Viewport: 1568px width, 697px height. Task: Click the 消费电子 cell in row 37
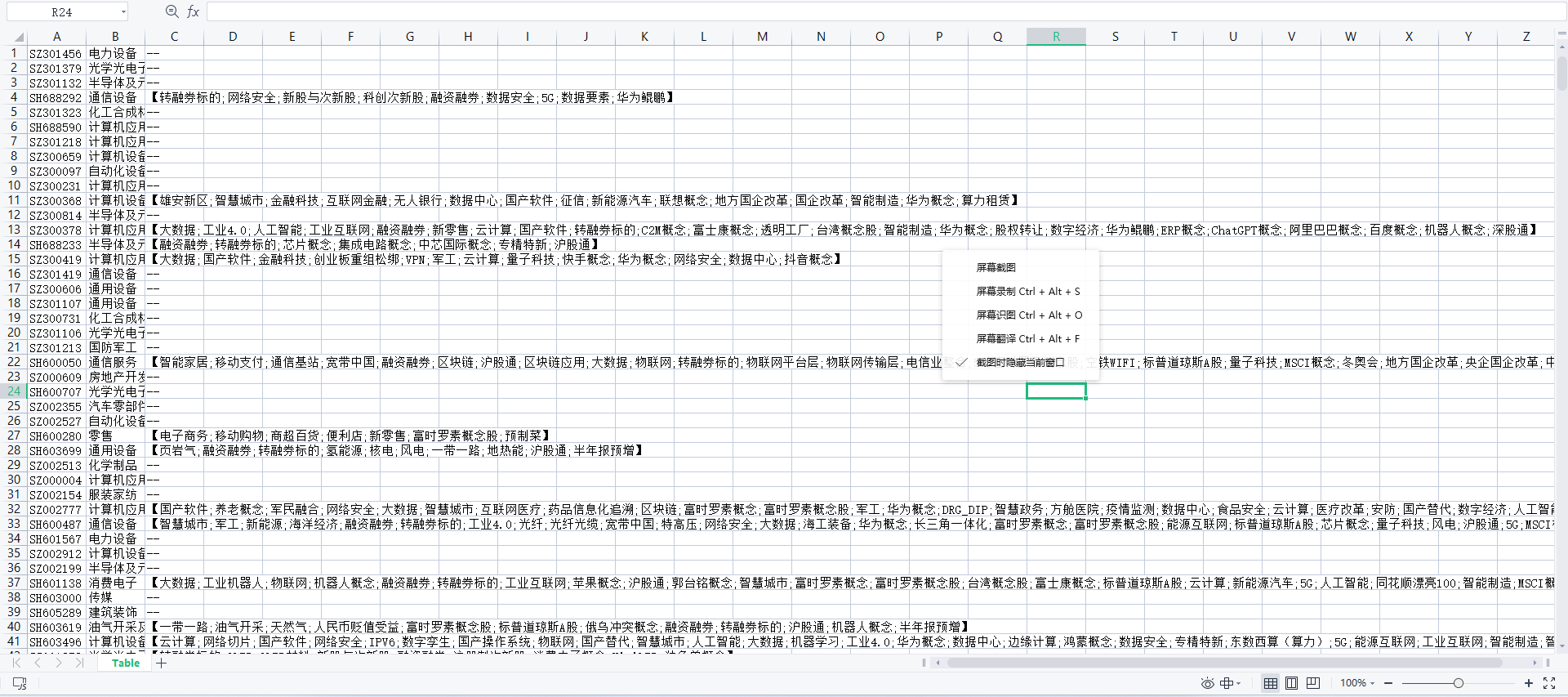(115, 583)
